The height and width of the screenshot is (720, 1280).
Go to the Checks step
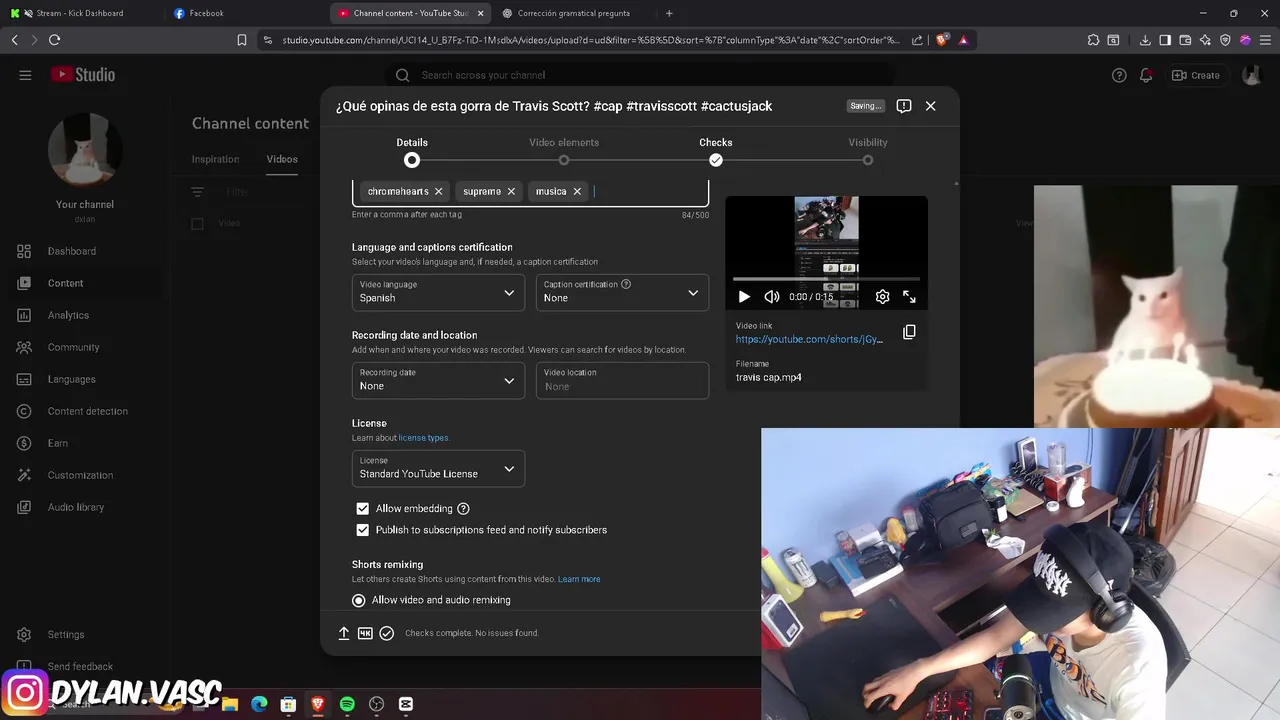pos(716,152)
